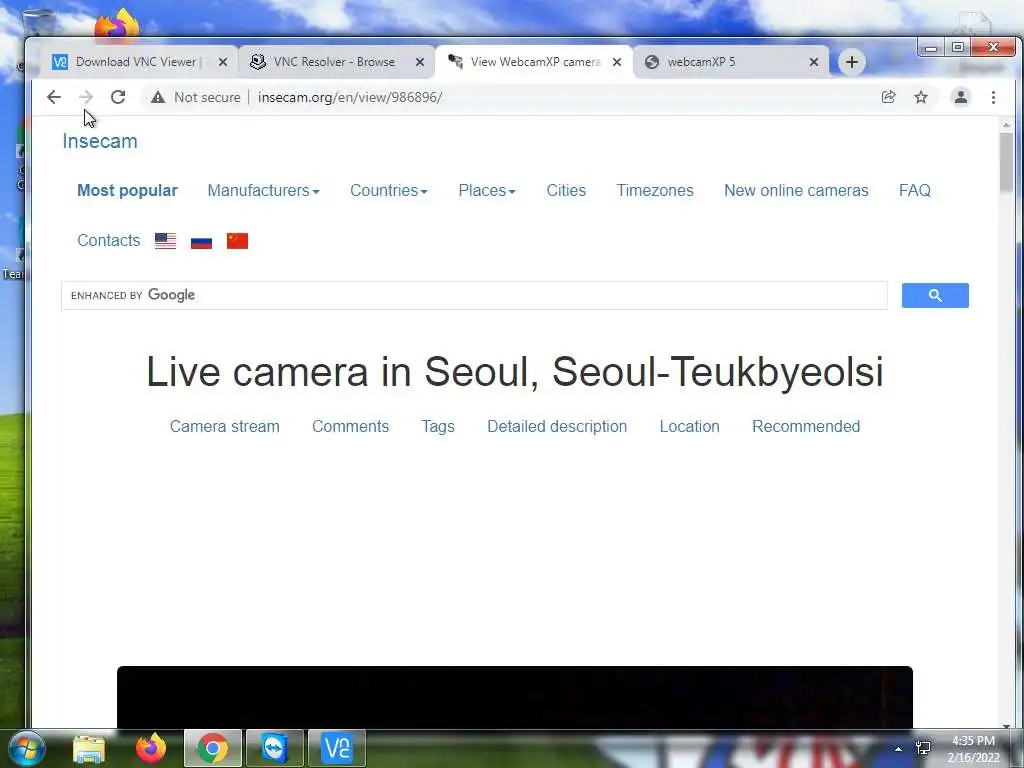
Task: Jump to the Location section
Action: tap(689, 426)
